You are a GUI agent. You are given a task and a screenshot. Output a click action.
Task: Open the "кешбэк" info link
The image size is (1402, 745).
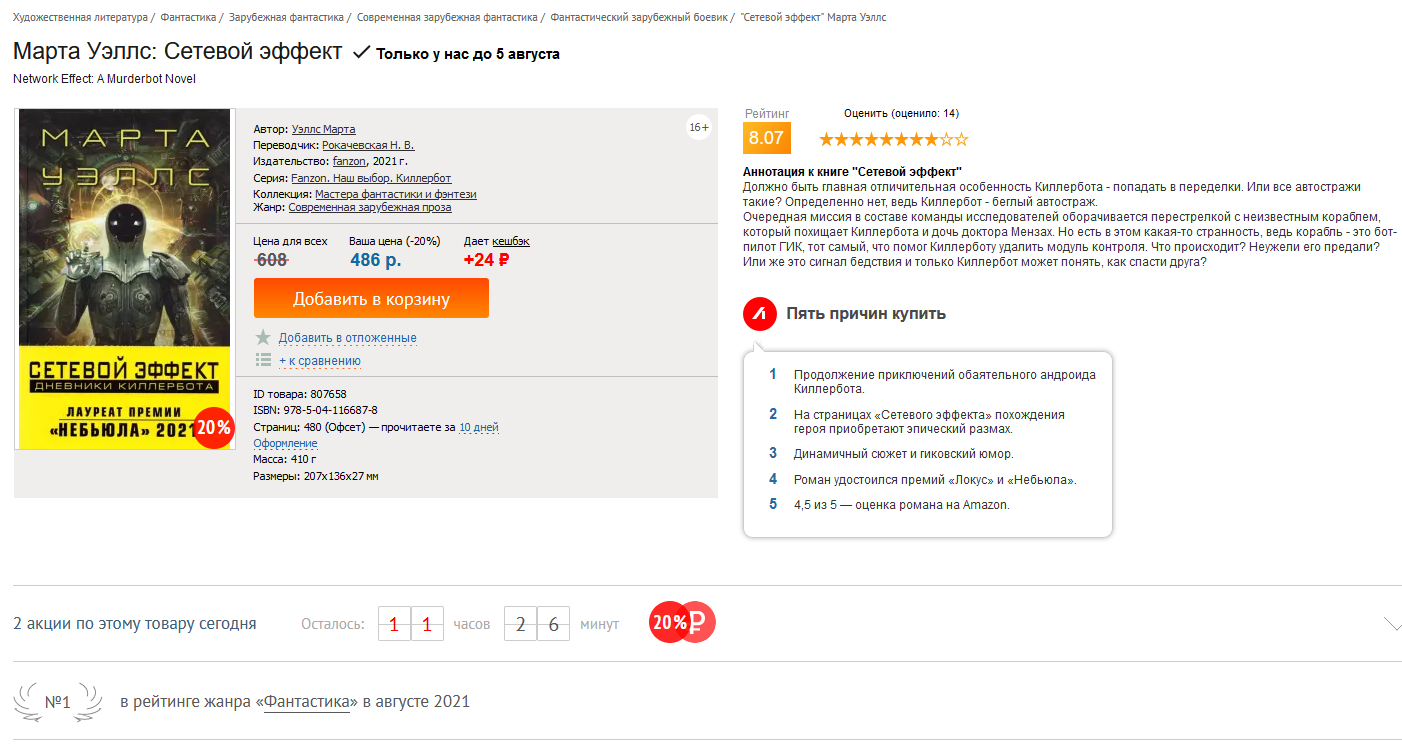coord(510,241)
